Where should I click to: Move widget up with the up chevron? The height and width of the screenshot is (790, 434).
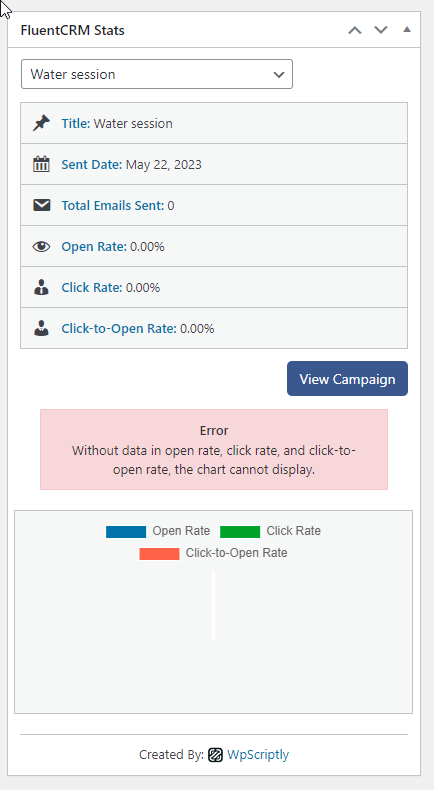tap(355, 30)
